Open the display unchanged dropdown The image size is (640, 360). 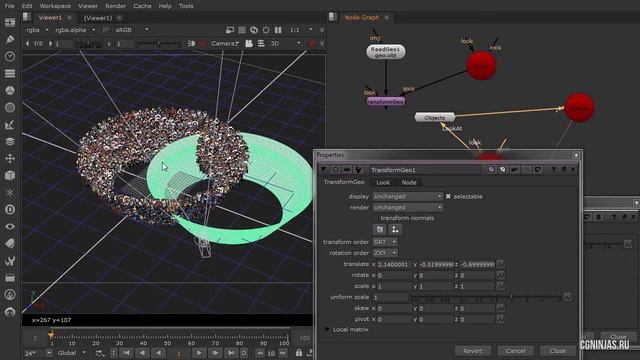pos(407,196)
